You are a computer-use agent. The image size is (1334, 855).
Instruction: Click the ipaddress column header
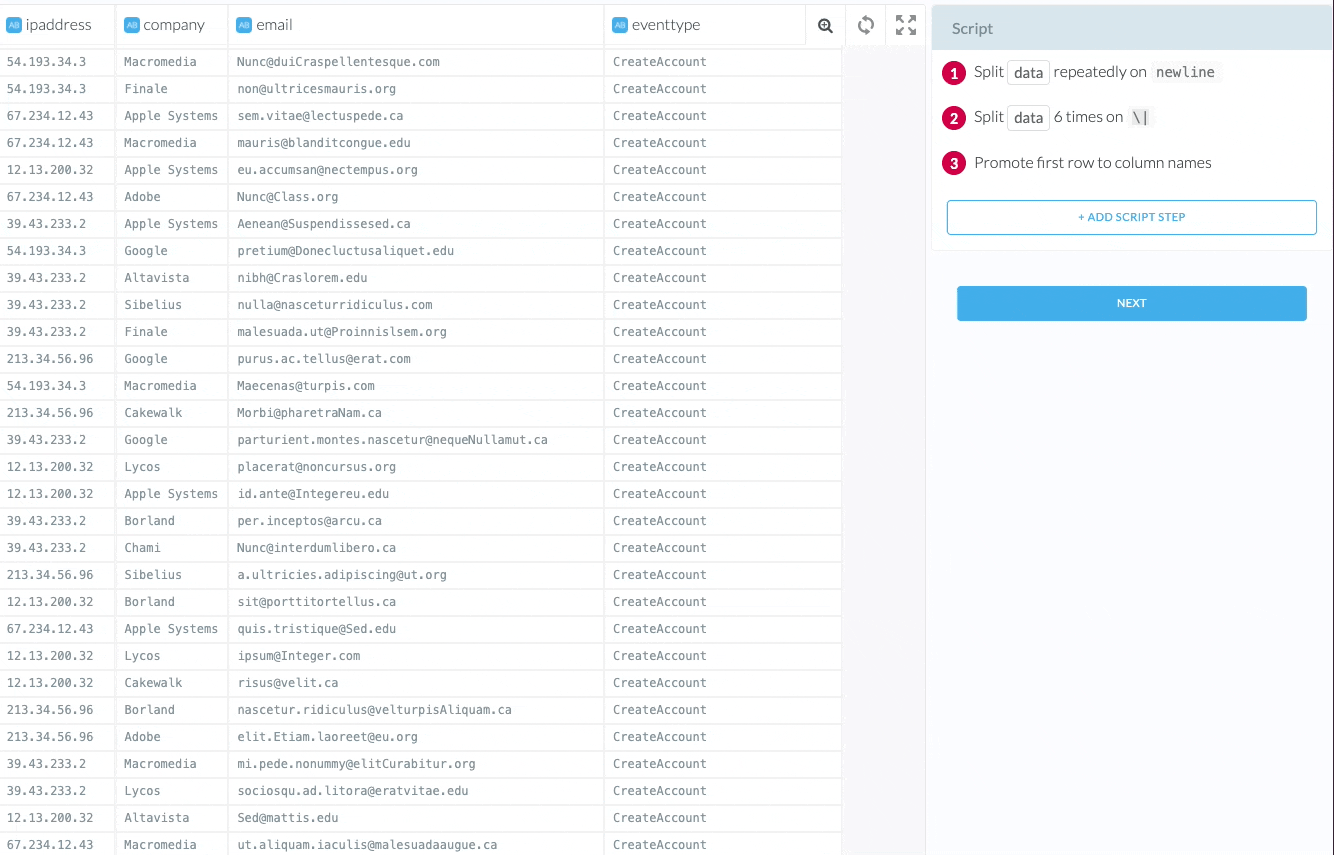tap(58, 25)
